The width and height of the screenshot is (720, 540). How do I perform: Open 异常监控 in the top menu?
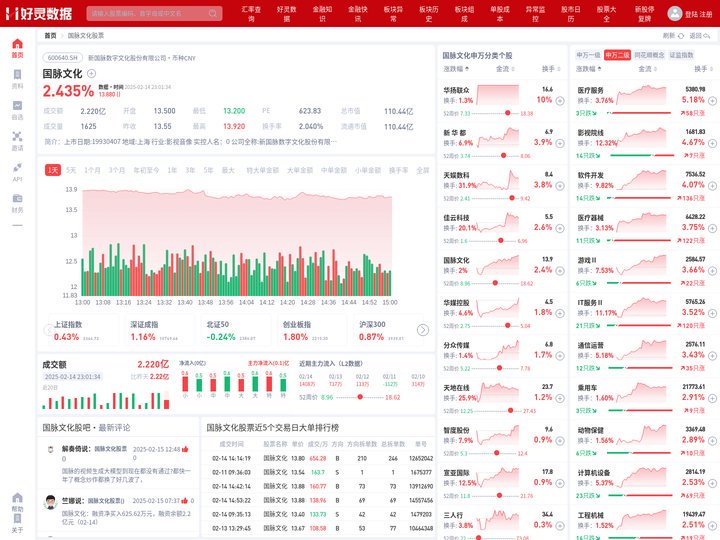coord(535,14)
